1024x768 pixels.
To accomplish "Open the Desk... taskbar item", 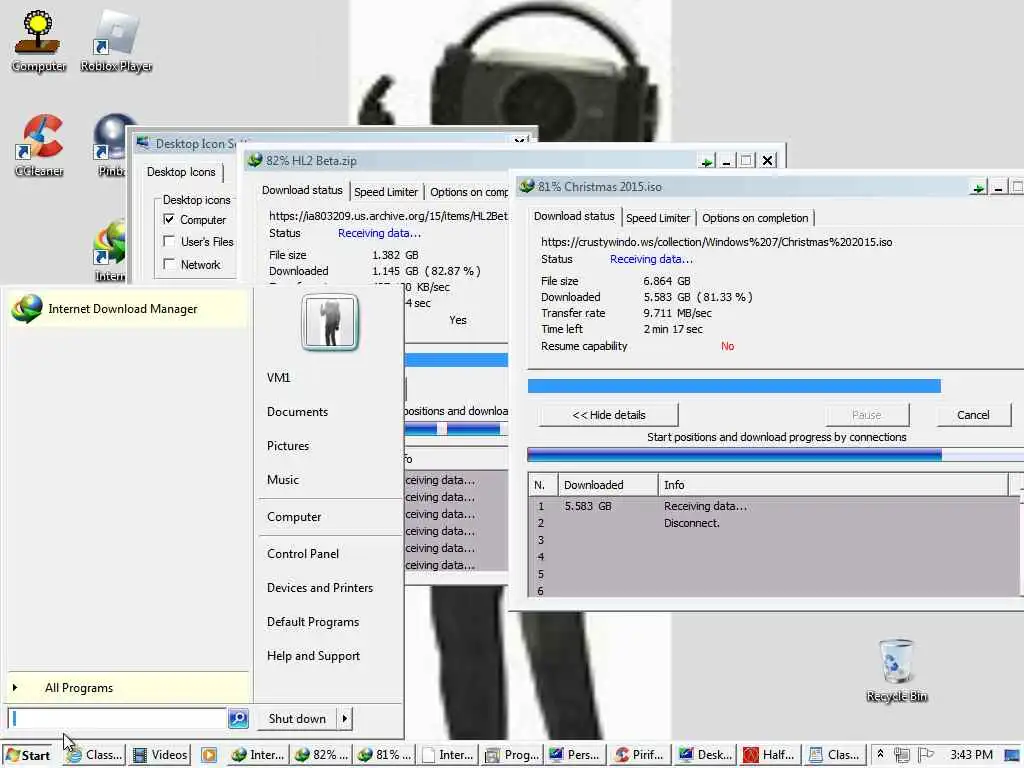I will (x=705, y=755).
